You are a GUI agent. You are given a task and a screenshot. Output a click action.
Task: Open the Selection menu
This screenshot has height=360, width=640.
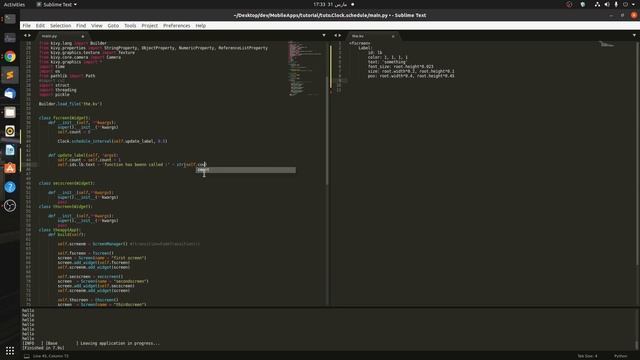(x=60, y=25)
